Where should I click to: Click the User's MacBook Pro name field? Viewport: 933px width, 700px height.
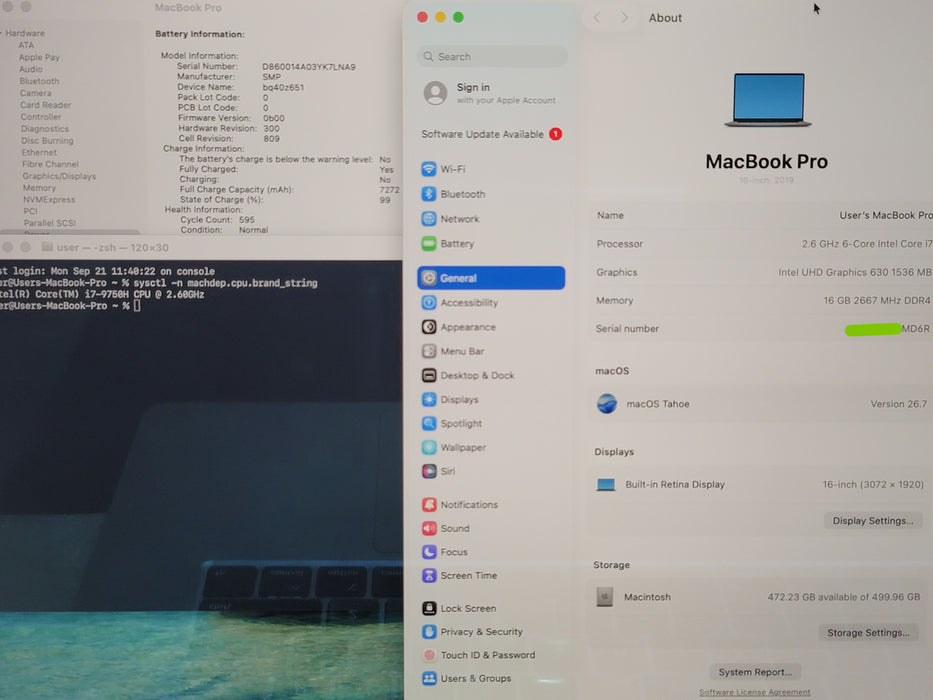pos(886,215)
